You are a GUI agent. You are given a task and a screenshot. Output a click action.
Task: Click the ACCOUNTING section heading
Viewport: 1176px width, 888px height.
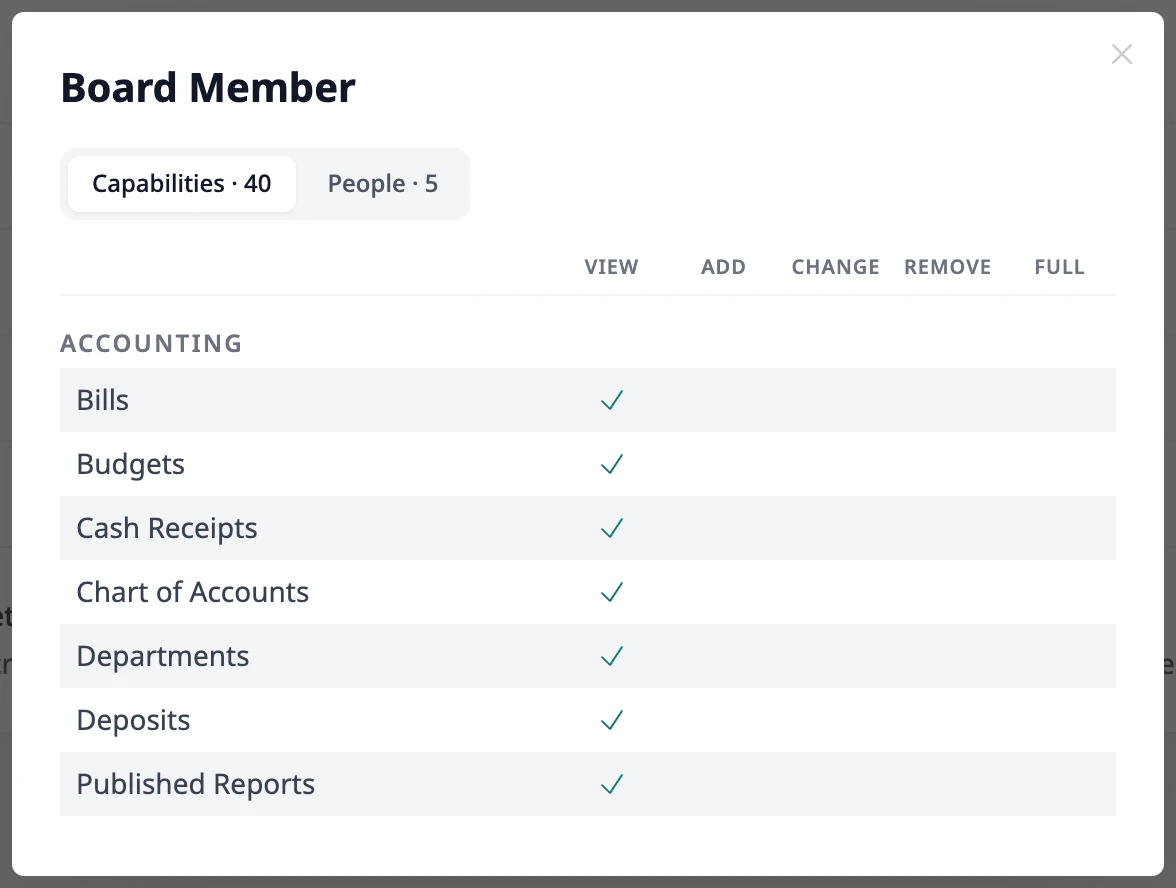coord(152,344)
